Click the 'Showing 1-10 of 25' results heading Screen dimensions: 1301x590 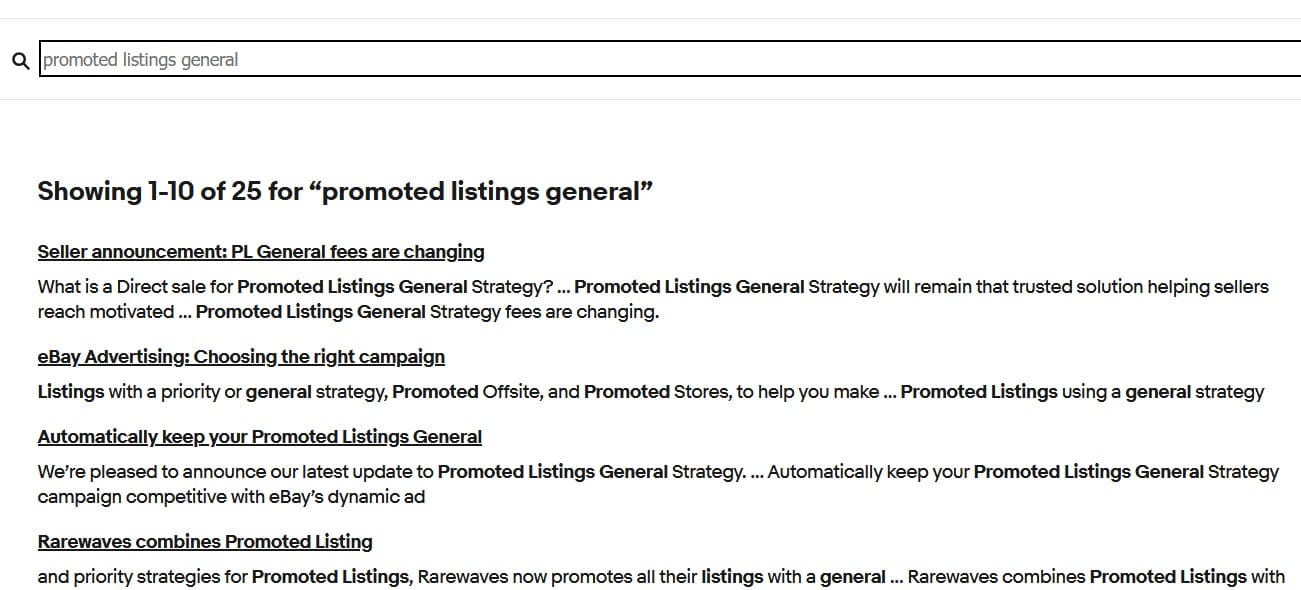pos(170,192)
